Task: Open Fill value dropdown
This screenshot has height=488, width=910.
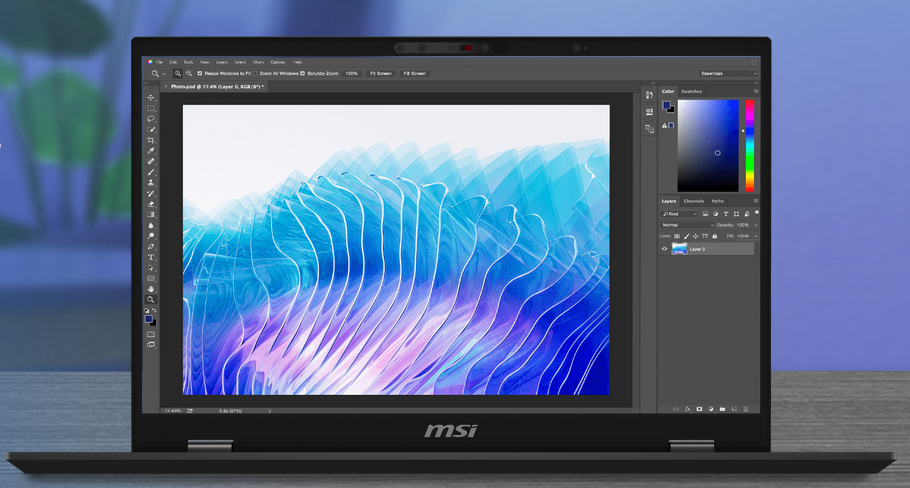Action: tap(756, 236)
